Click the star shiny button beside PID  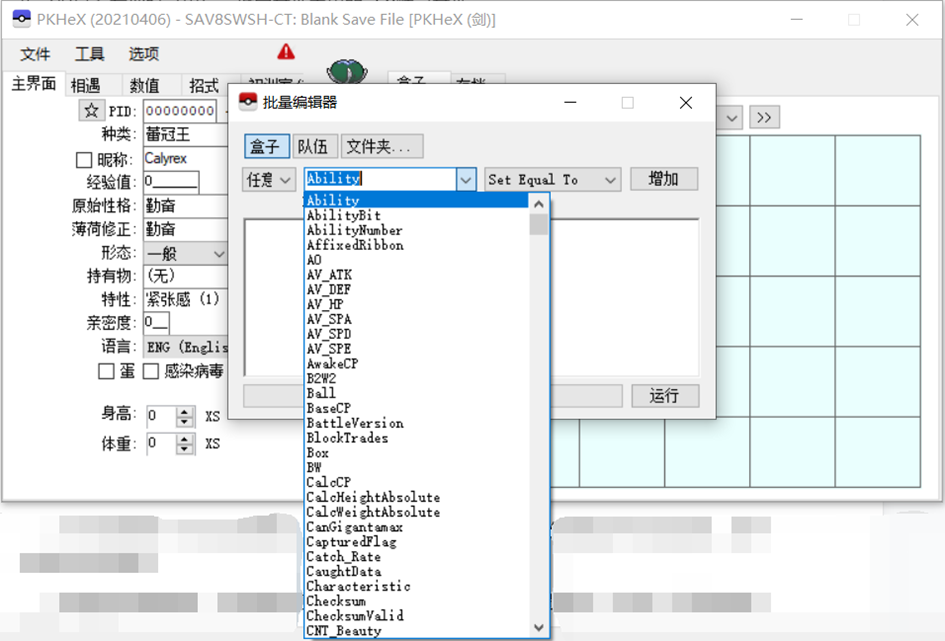click(x=91, y=110)
